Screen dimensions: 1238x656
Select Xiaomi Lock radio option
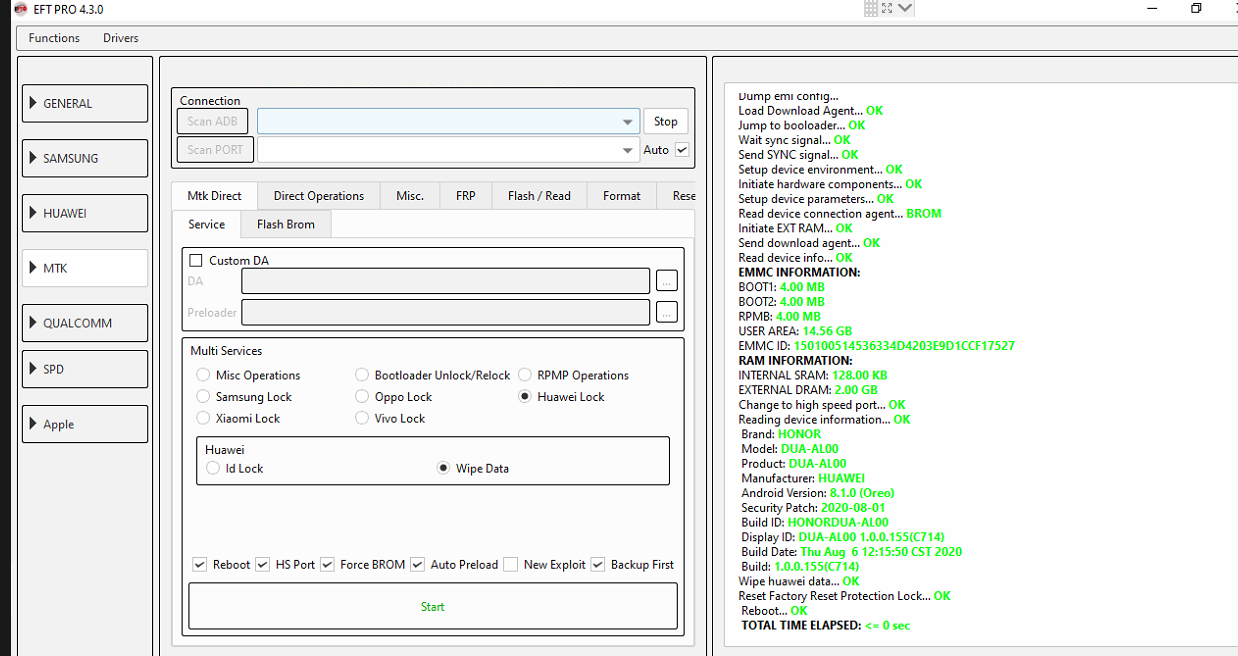pos(204,418)
